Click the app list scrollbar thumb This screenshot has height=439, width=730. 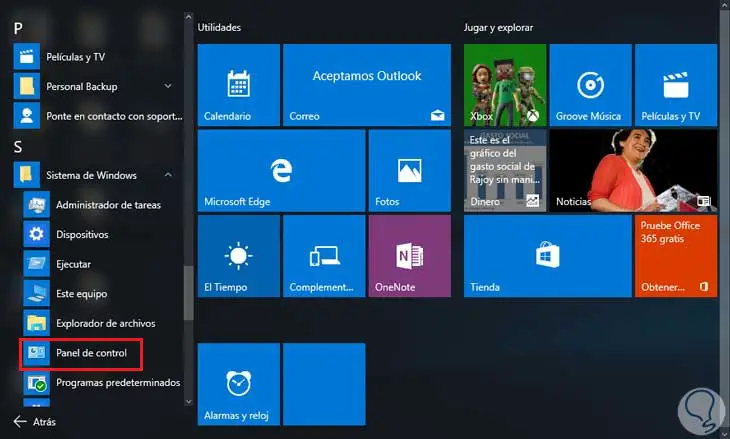(189, 293)
